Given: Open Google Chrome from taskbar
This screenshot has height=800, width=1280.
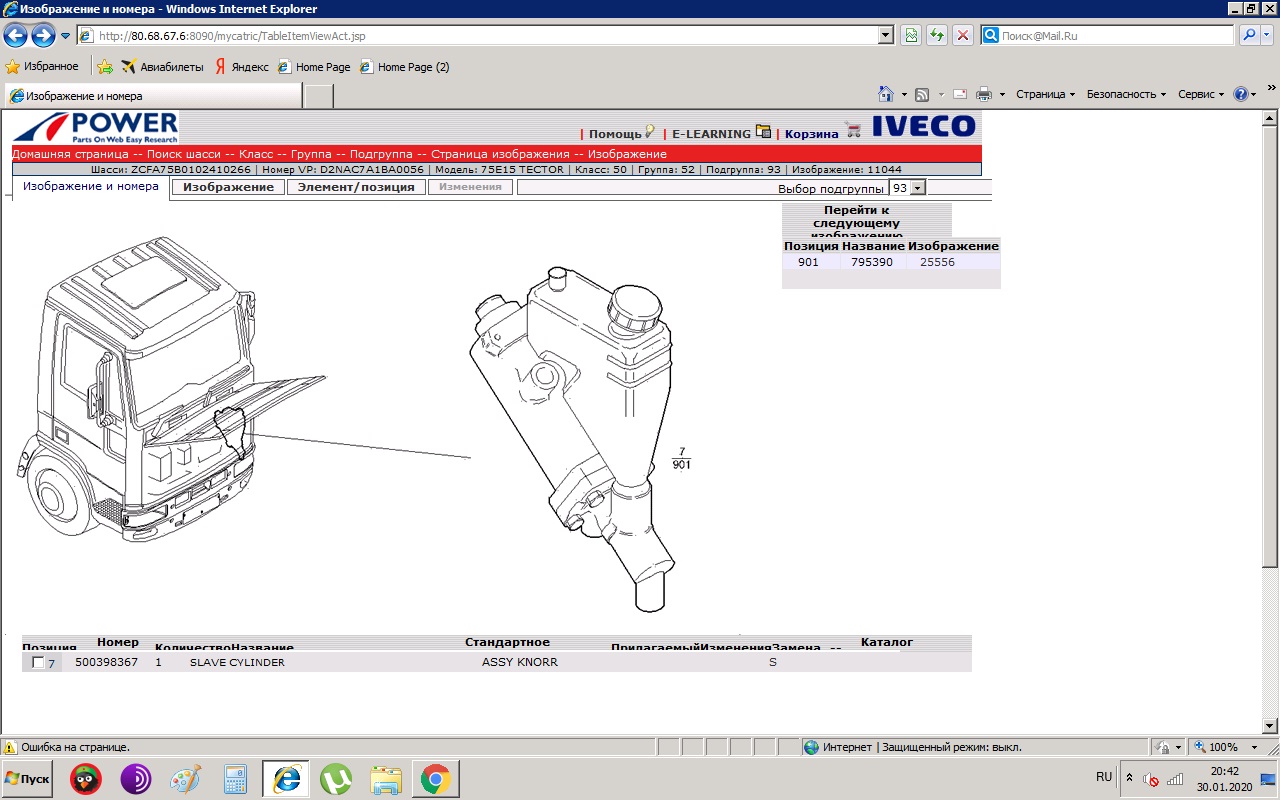Looking at the screenshot, I should tap(435, 778).
